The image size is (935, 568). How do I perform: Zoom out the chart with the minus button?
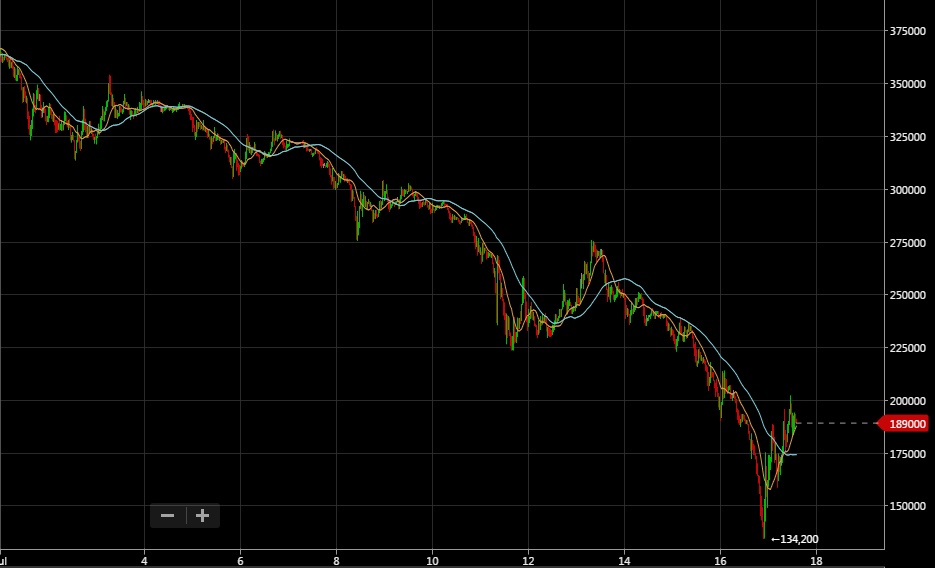(x=168, y=516)
